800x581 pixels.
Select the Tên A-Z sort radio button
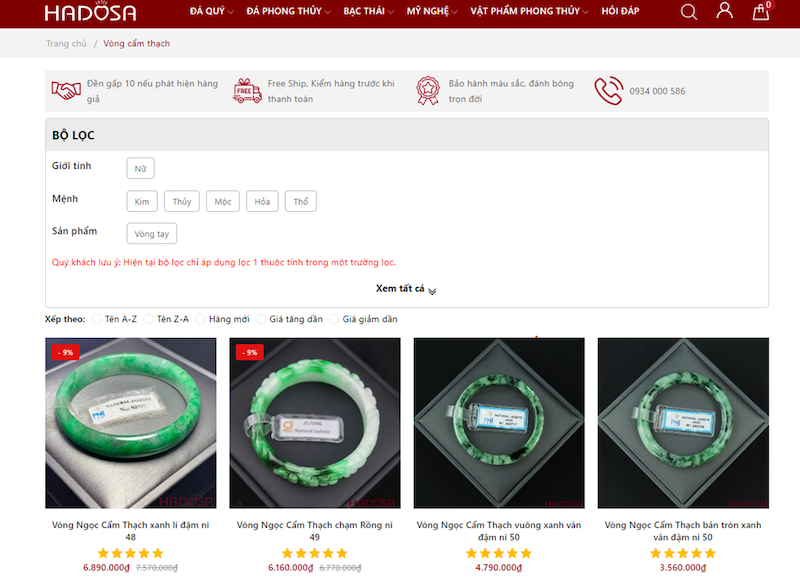(x=97, y=319)
